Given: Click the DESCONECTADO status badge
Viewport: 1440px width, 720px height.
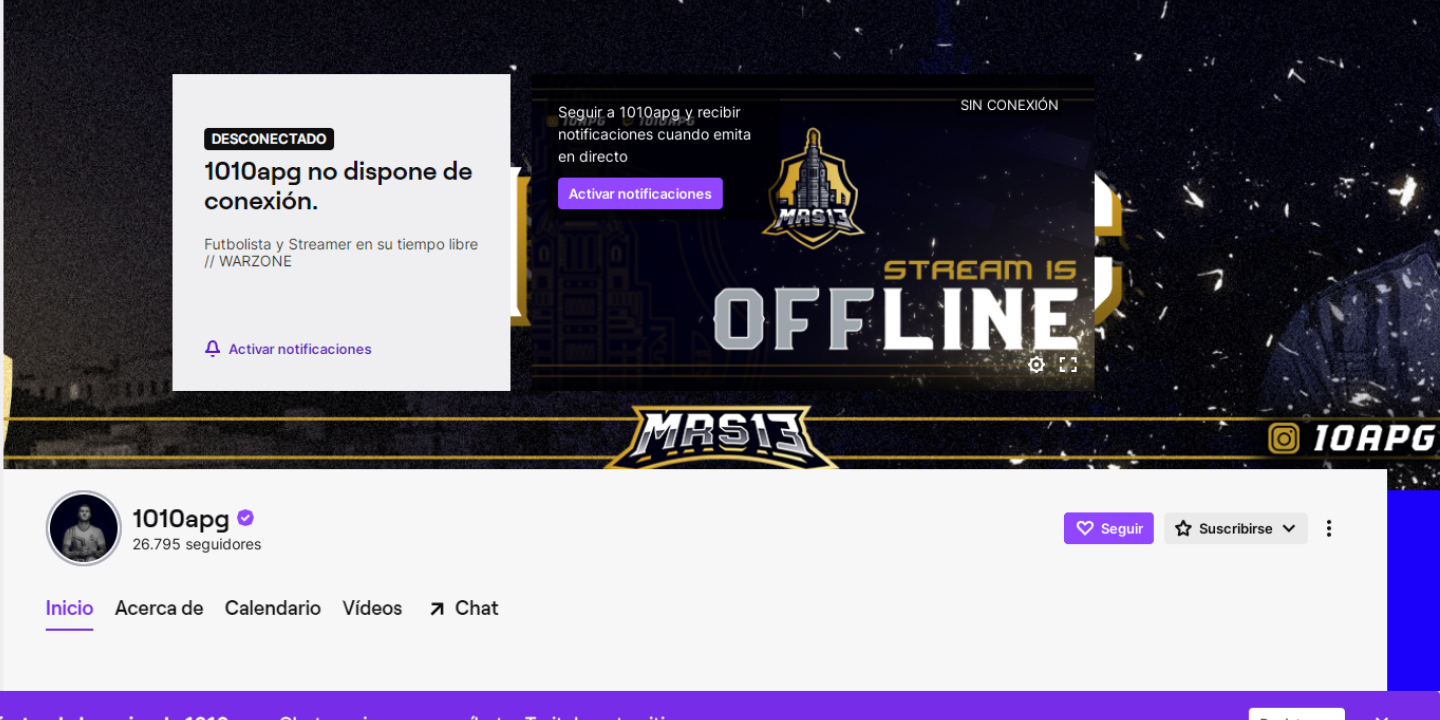Looking at the screenshot, I should [x=269, y=139].
